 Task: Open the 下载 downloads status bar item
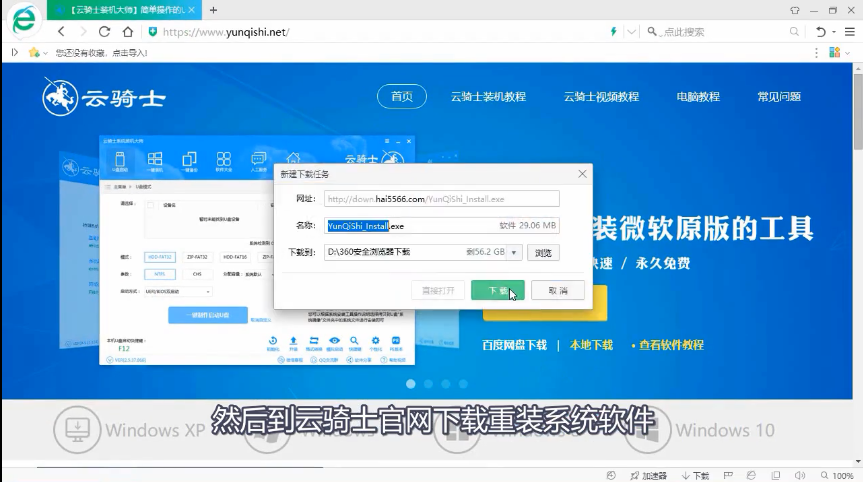pos(695,475)
